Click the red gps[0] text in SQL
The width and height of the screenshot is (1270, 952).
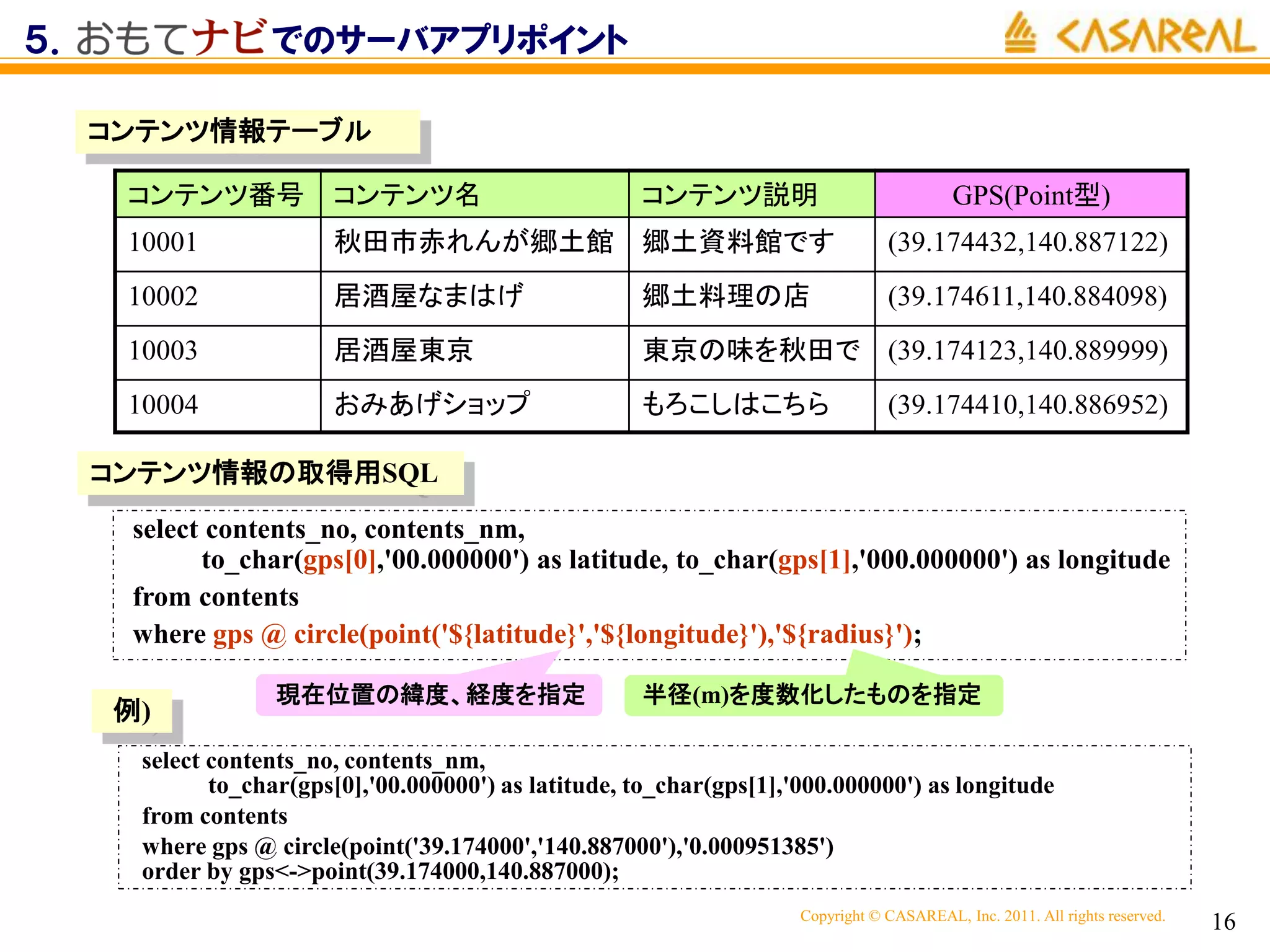tap(339, 560)
